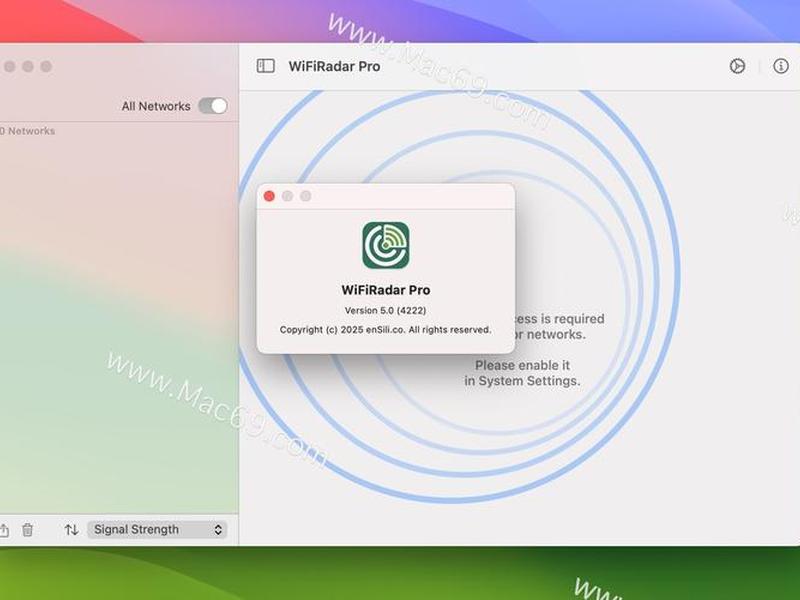Reverse sort order with the up-down arrows icon
The height and width of the screenshot is (600, 800).
point(71,530)
